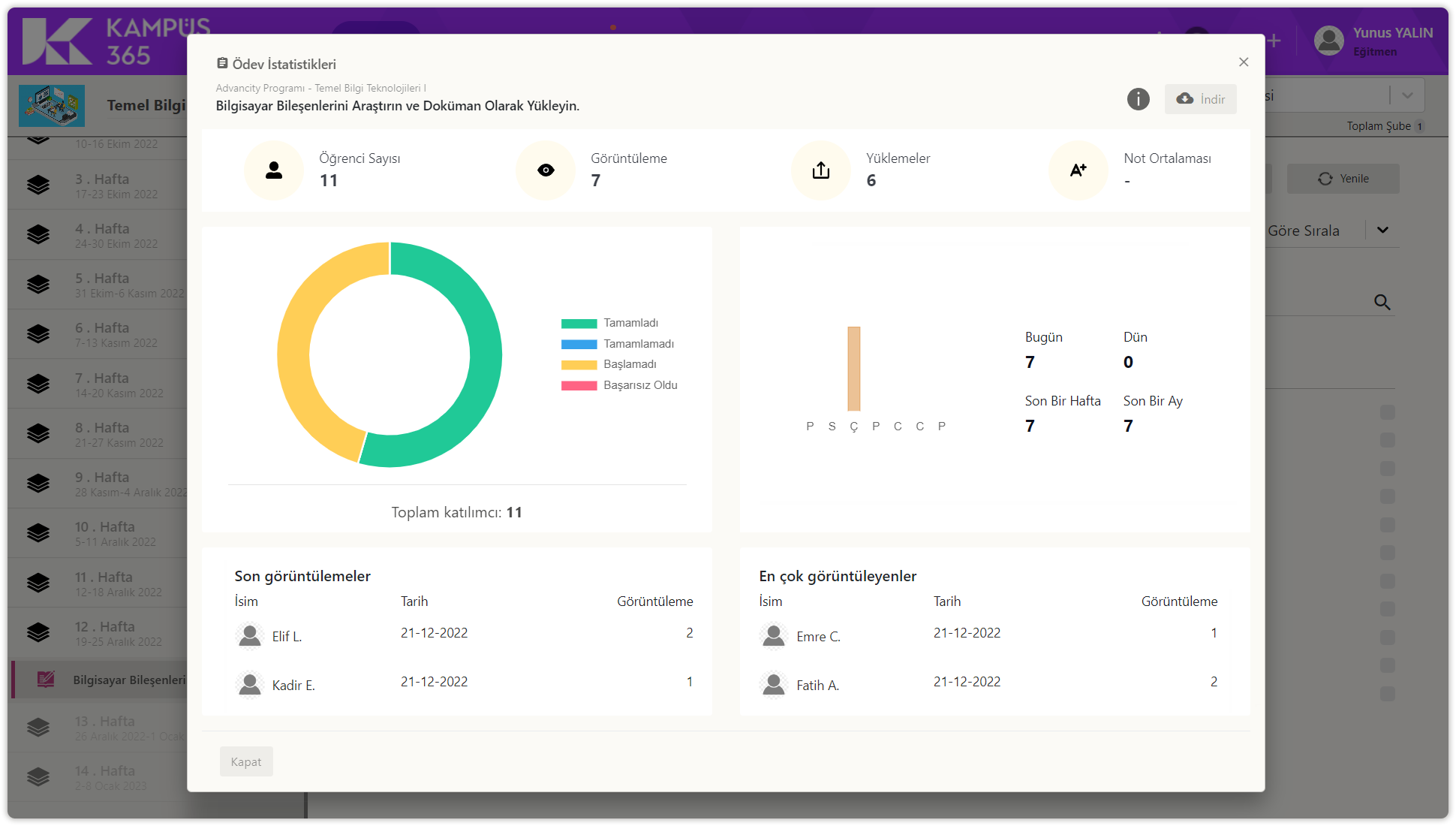This screenshot has width=1456, height=826.
Task: Toggle the Başarısız Oldu legend item
Action: pos(619,385)
